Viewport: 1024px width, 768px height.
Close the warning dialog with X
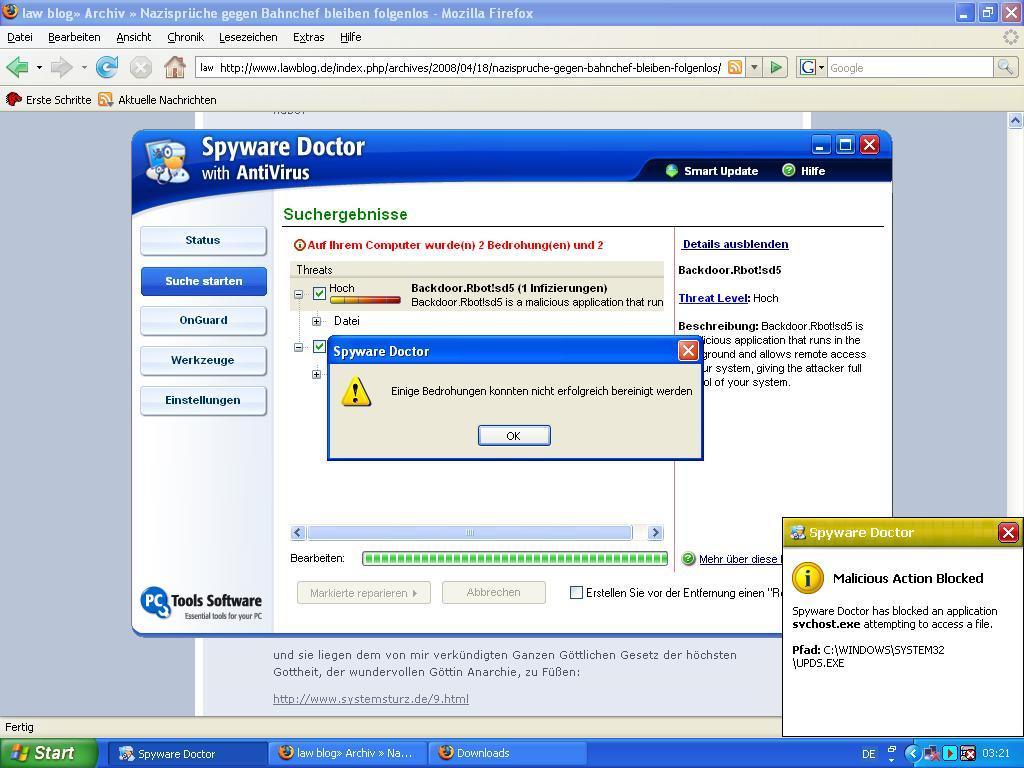coord(688,351)
